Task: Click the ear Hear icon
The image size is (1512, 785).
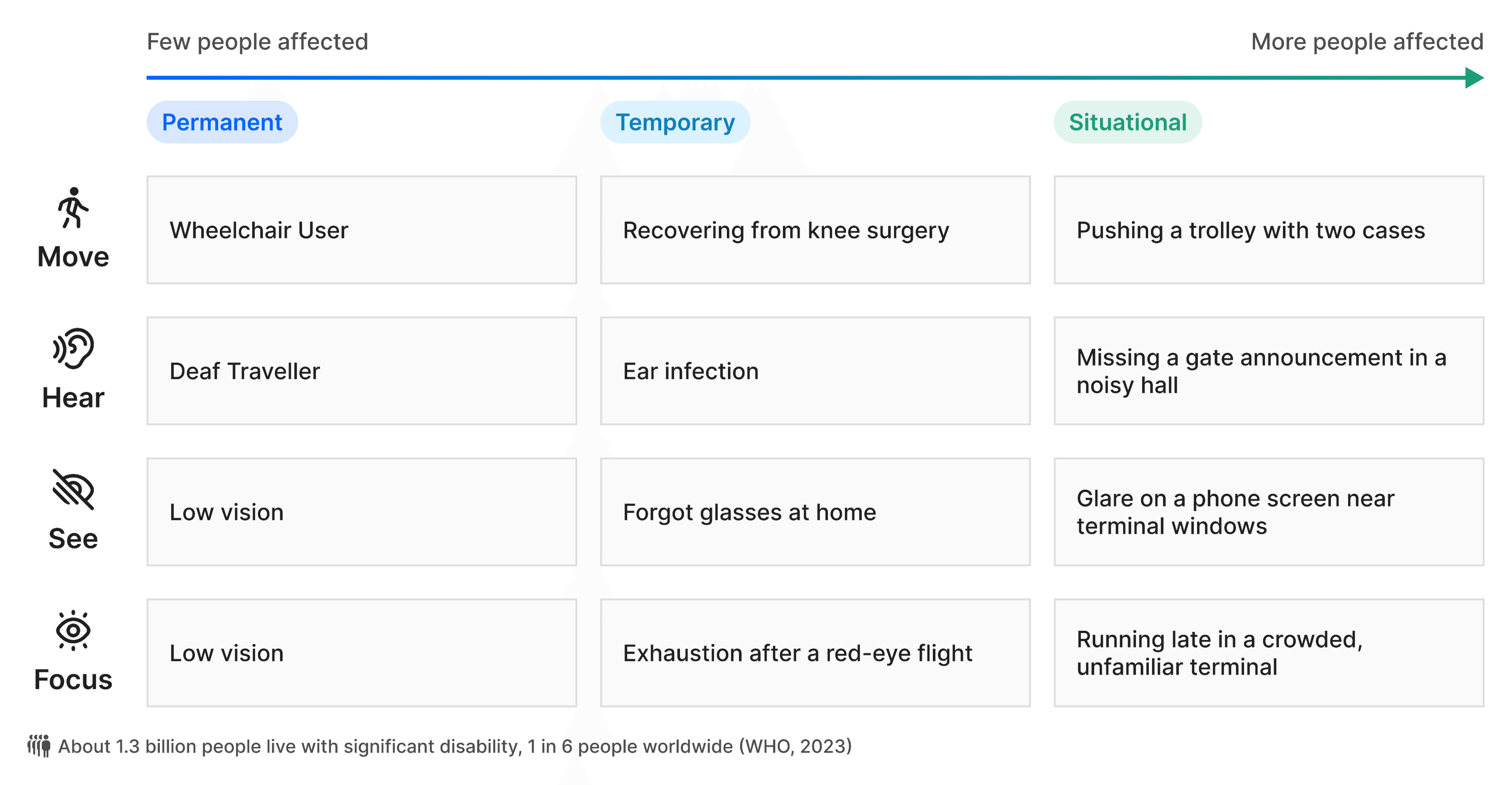Action: click(73, 348)
